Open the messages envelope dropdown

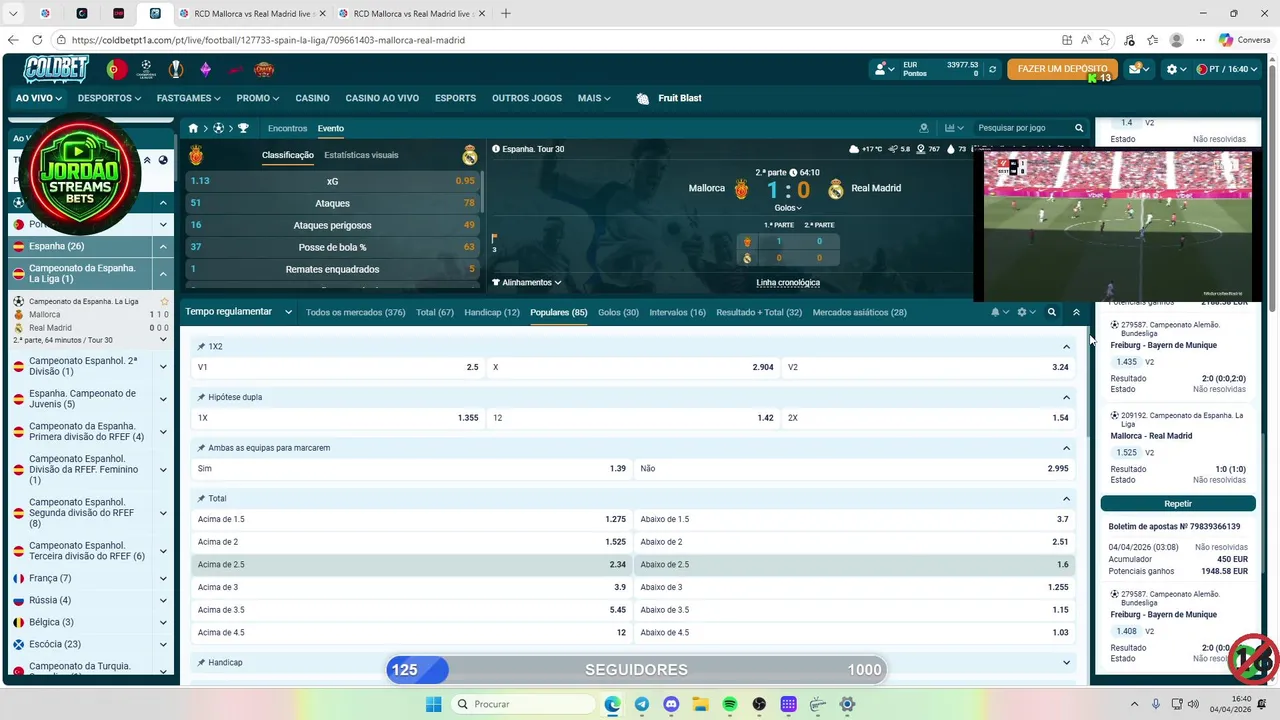(x=1138, y=70)
